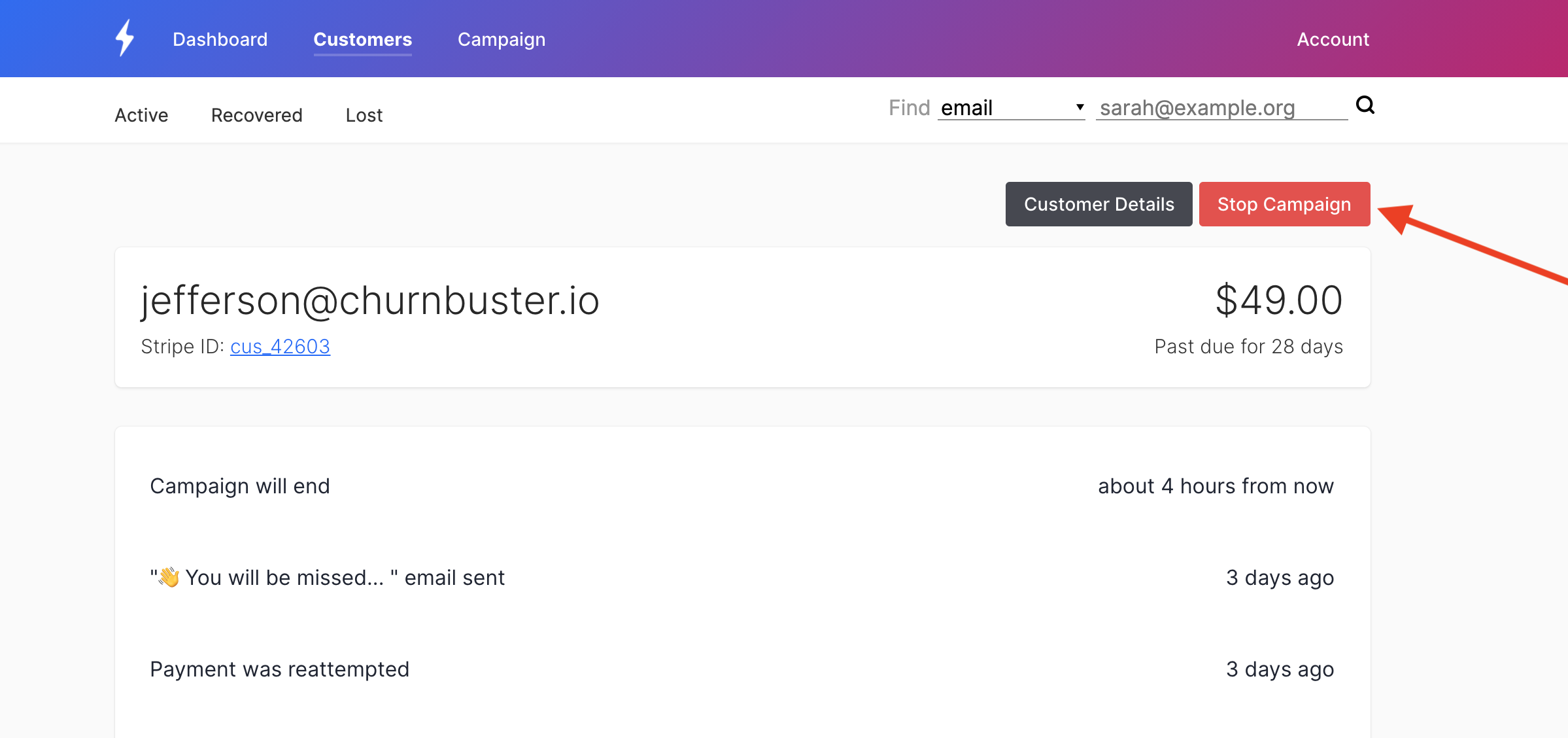Focus the sarah@example.org search field
The width and height of the screenshot is (1568, 738).
[x=1221, y=108]
